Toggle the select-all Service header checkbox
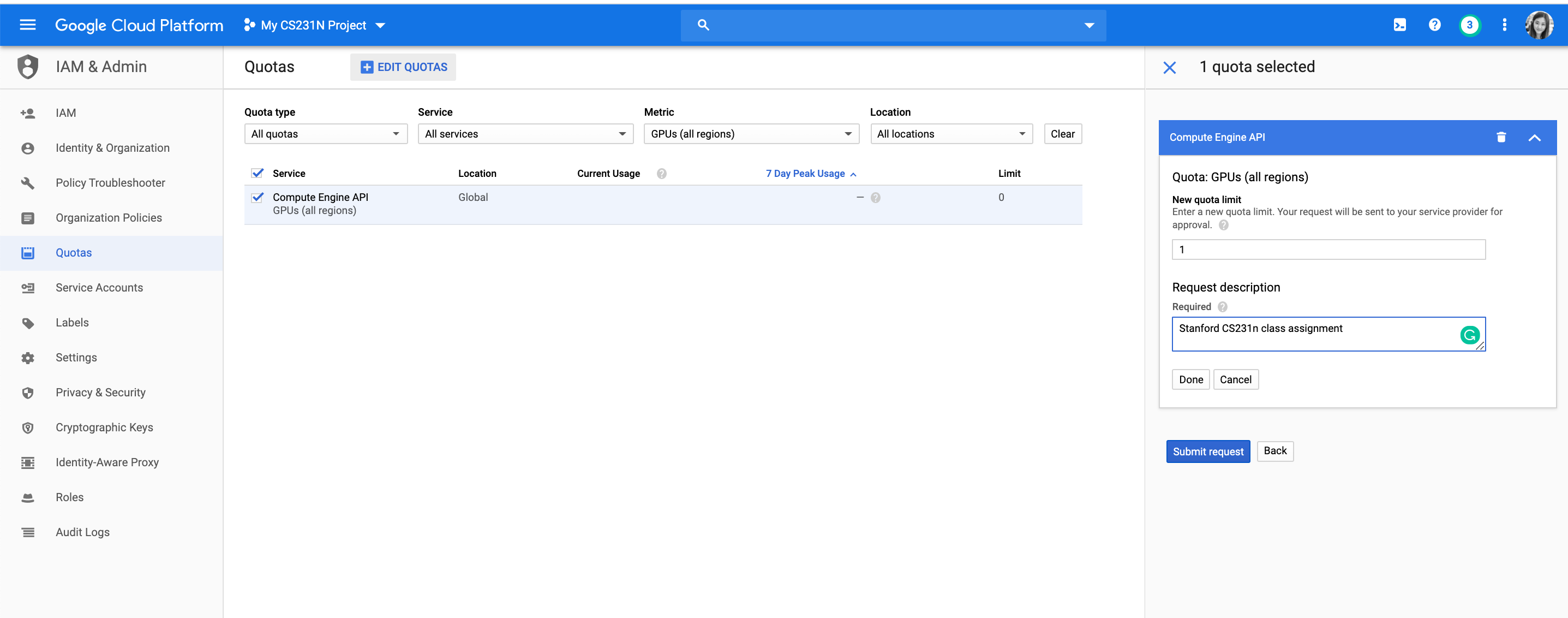This screenshot has width=1568, height=618. [258, 174]
